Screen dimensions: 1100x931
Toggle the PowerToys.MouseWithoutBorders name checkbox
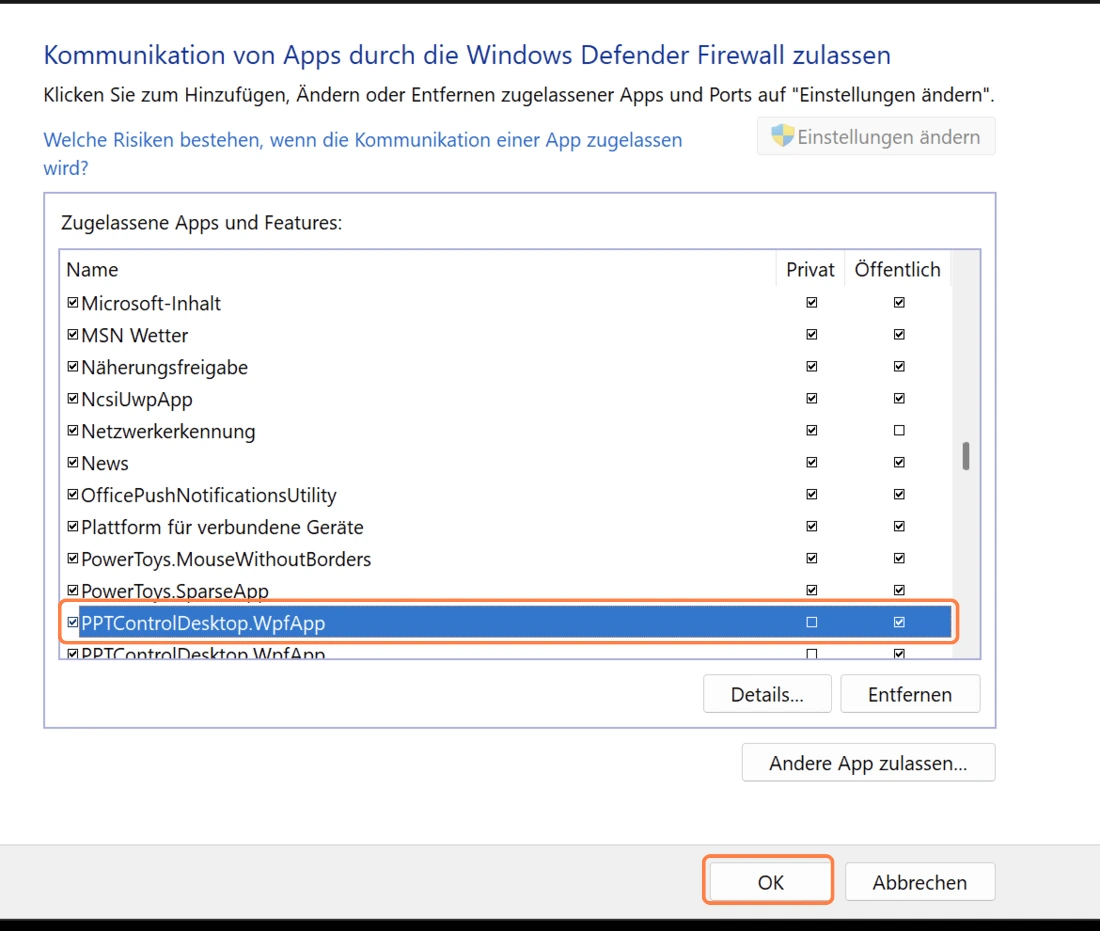[x=73, y=558]
